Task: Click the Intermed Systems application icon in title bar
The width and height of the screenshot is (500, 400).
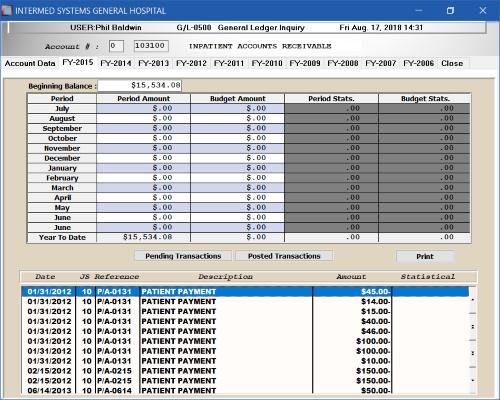Action: [7, 11]
